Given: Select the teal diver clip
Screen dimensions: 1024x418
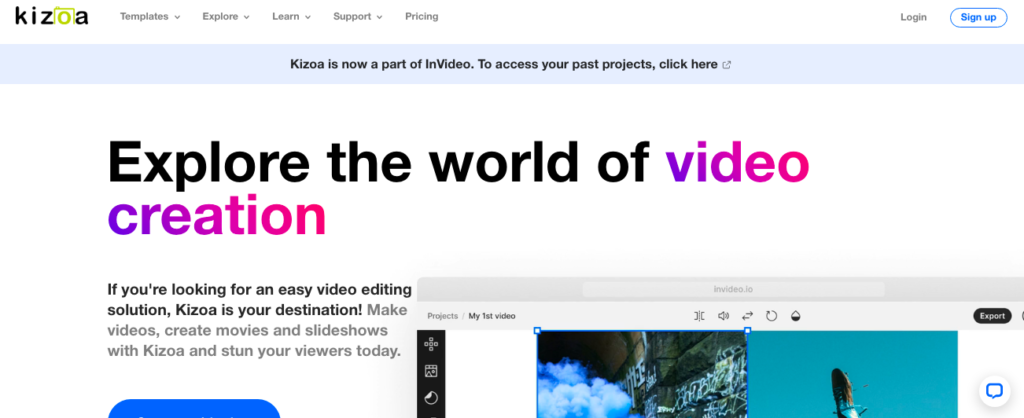Looking at the screenshot, I should (x=852, y=374).
